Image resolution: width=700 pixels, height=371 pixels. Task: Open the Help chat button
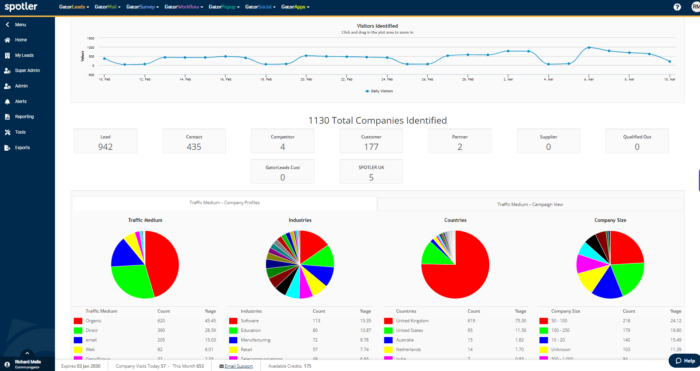(x=684, y=361)
